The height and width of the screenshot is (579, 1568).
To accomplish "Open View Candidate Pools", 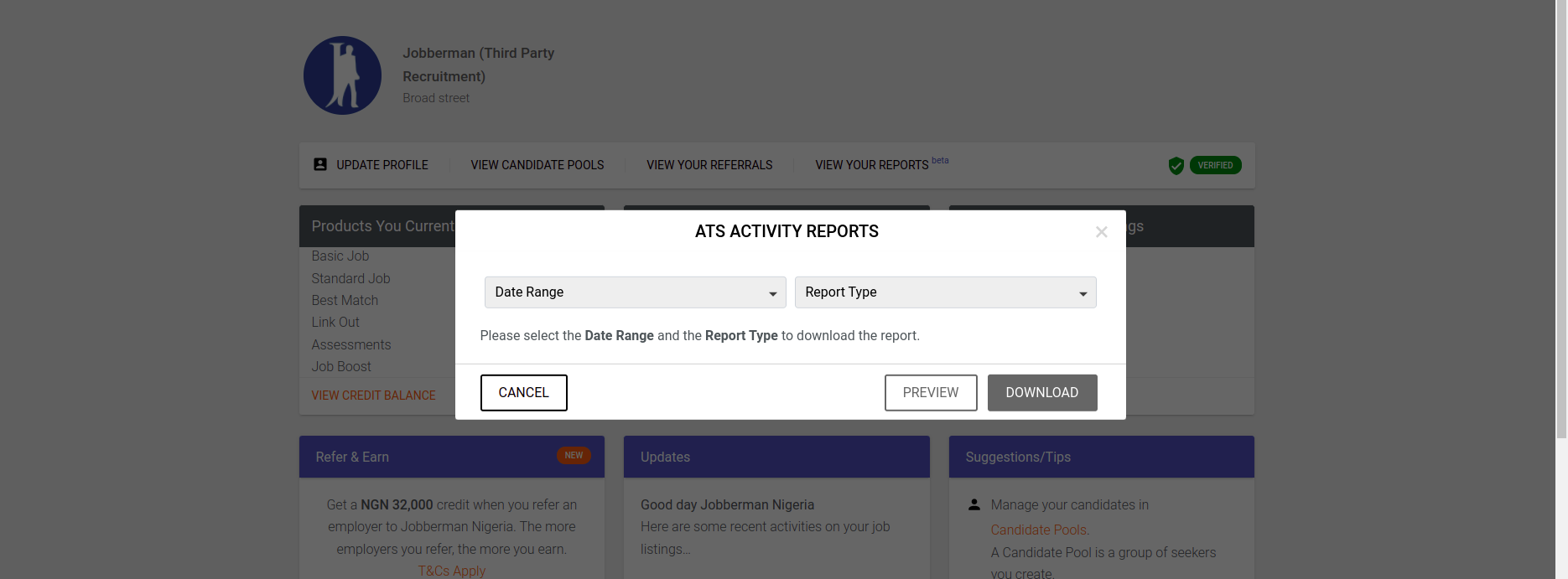I will (x=537, y=165).
